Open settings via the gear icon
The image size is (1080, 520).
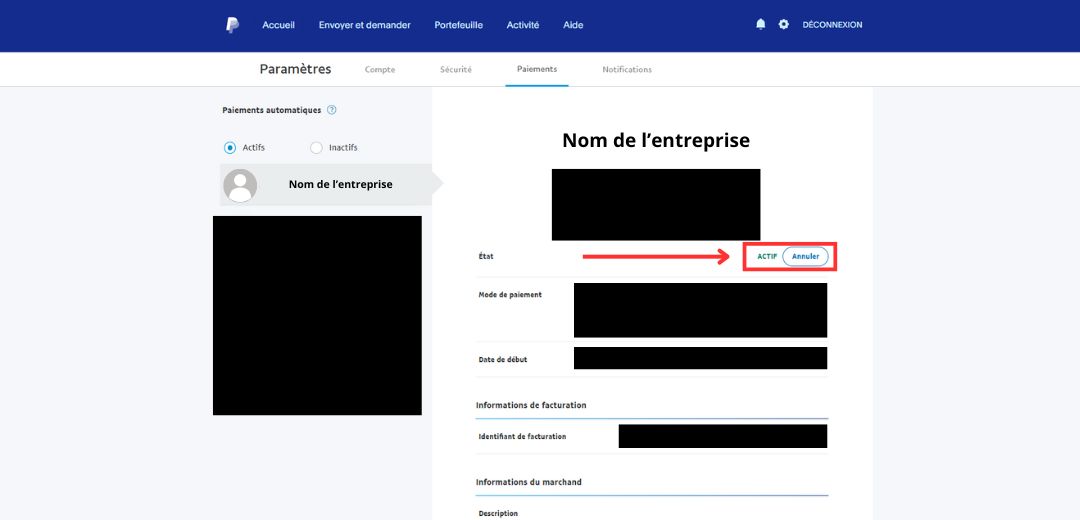[784, 24]
